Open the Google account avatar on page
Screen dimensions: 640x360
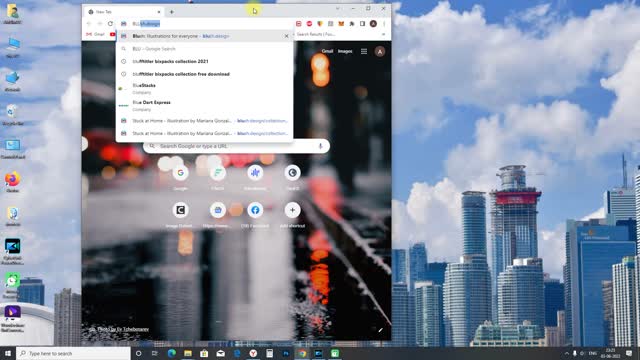coord(380,51)
